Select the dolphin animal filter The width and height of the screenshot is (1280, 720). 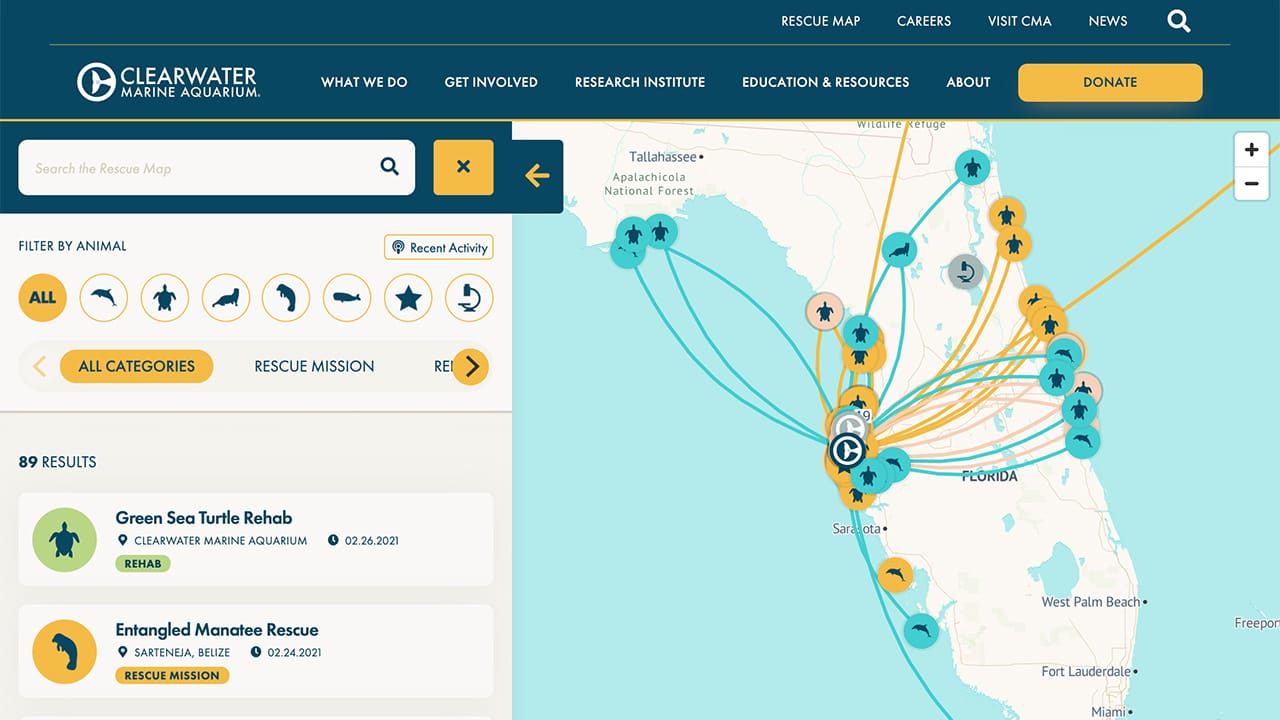tap(103, 298)
